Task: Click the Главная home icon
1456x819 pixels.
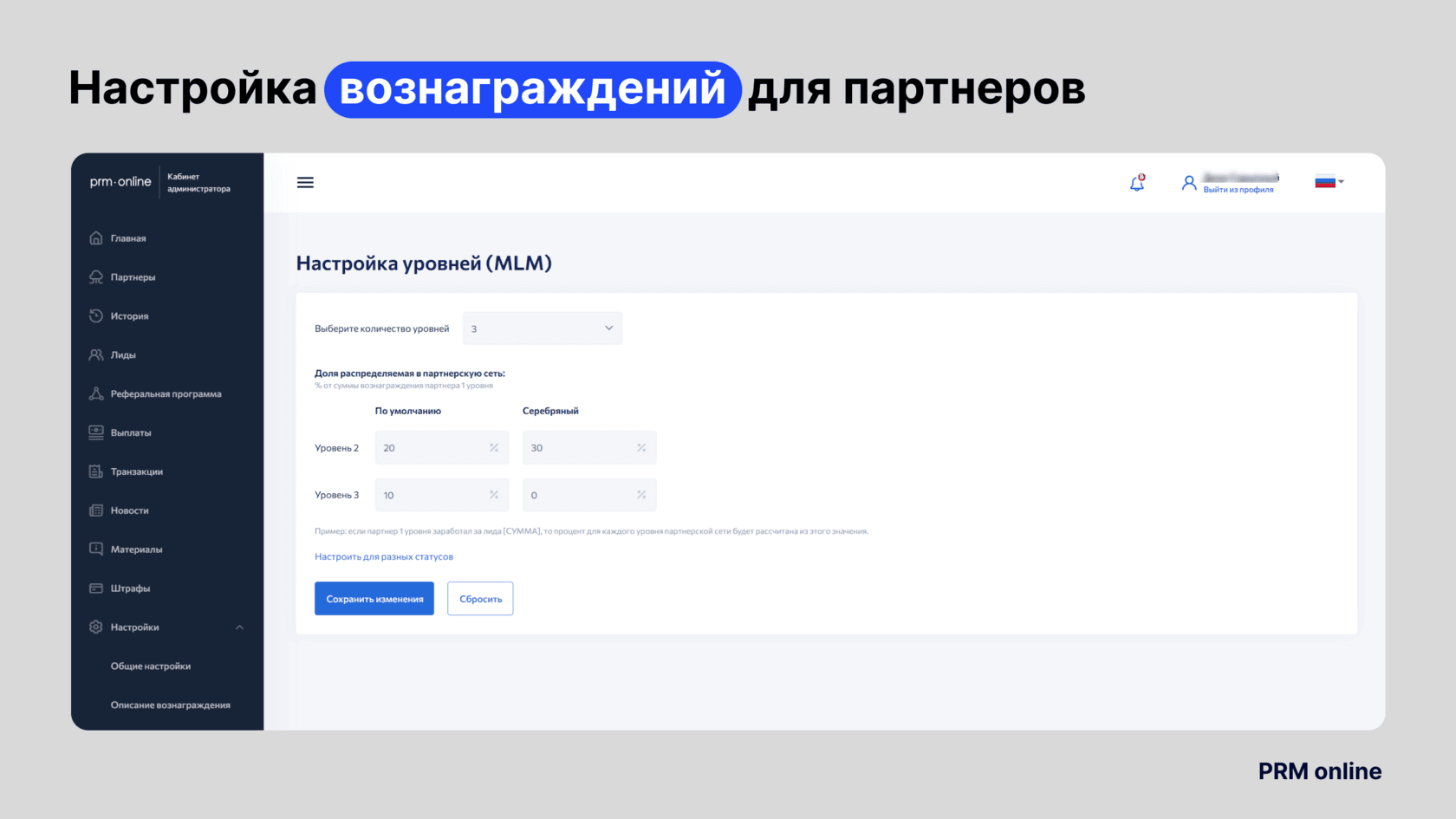Action: pyautogui.click(x=96, y=238)
